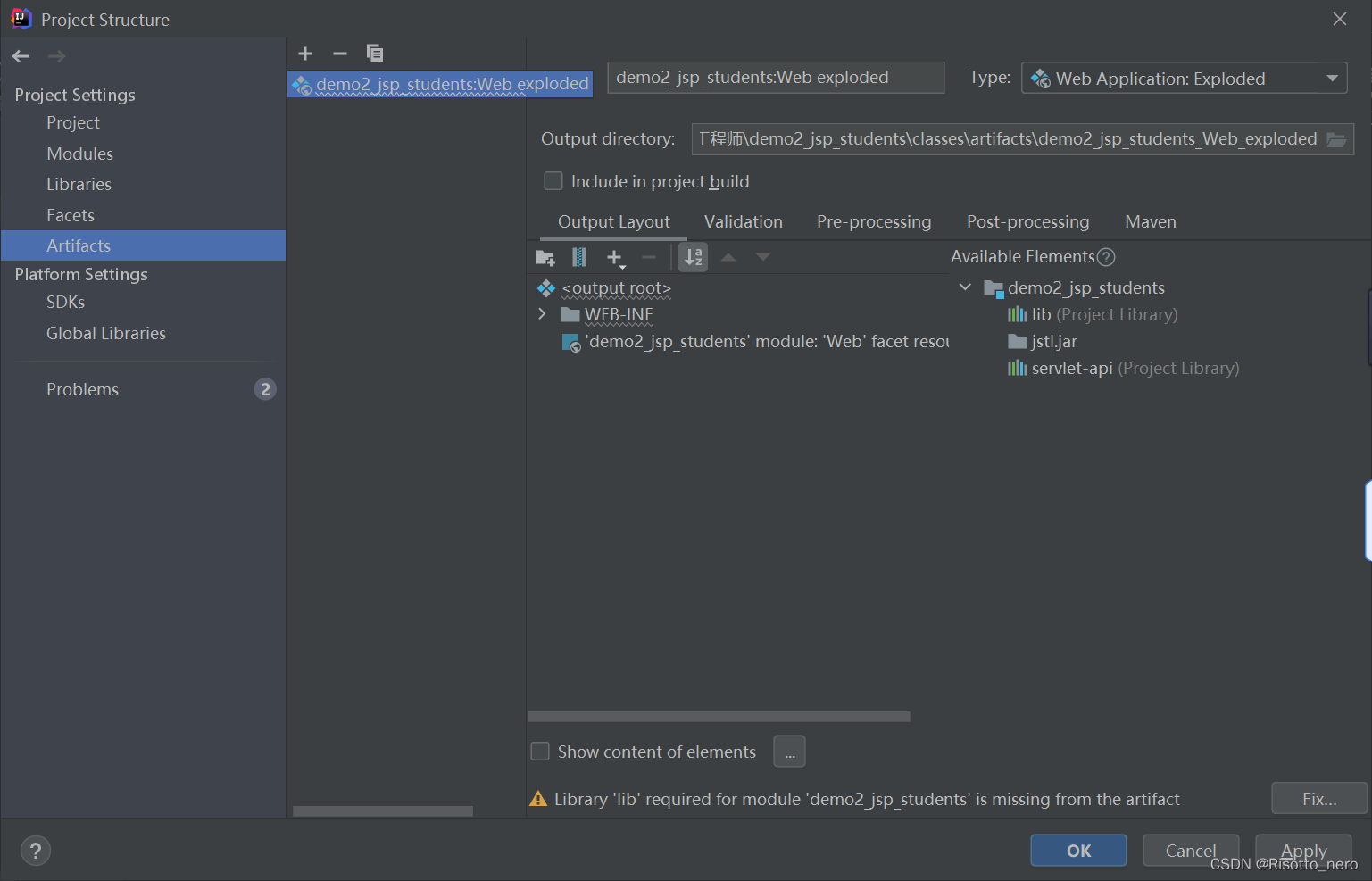Browse for output directory folder icon
The height and width of the screenshot is (881, 1372).
pos(1336,139)
